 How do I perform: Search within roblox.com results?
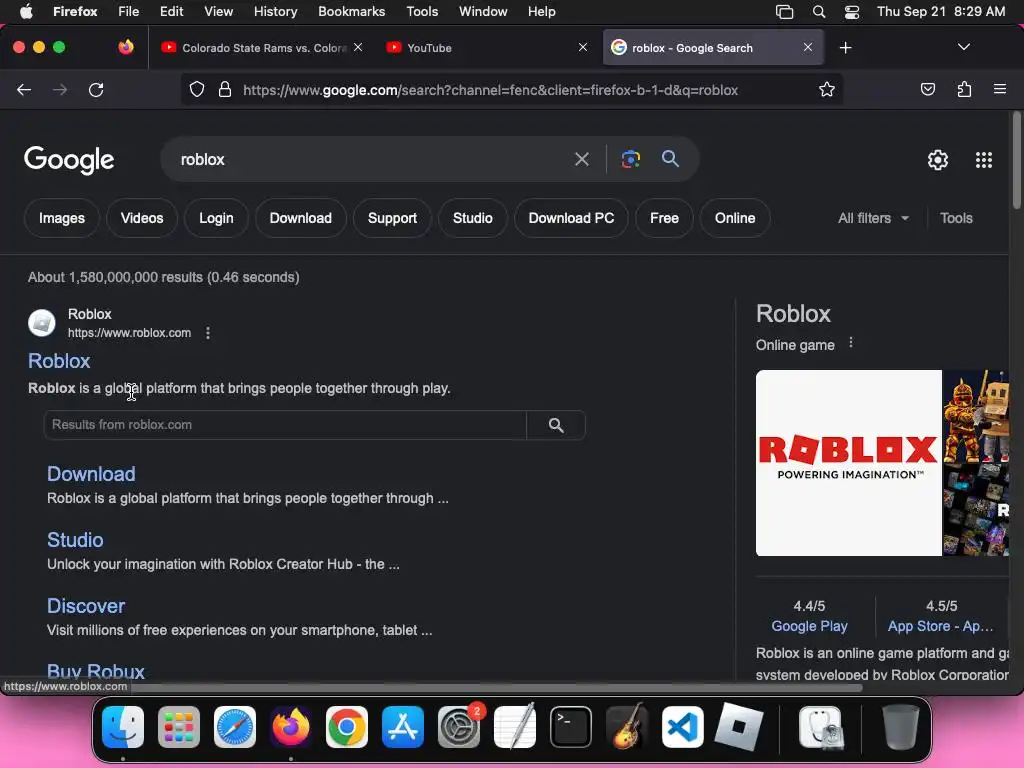[556, 425]
